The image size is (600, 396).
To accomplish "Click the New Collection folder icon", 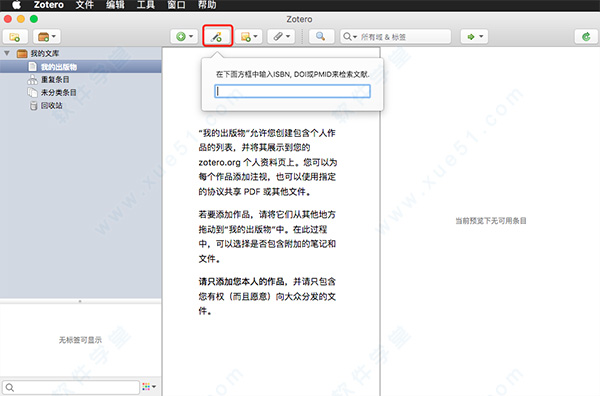I will pyautogui.click(x=15, y=37).
